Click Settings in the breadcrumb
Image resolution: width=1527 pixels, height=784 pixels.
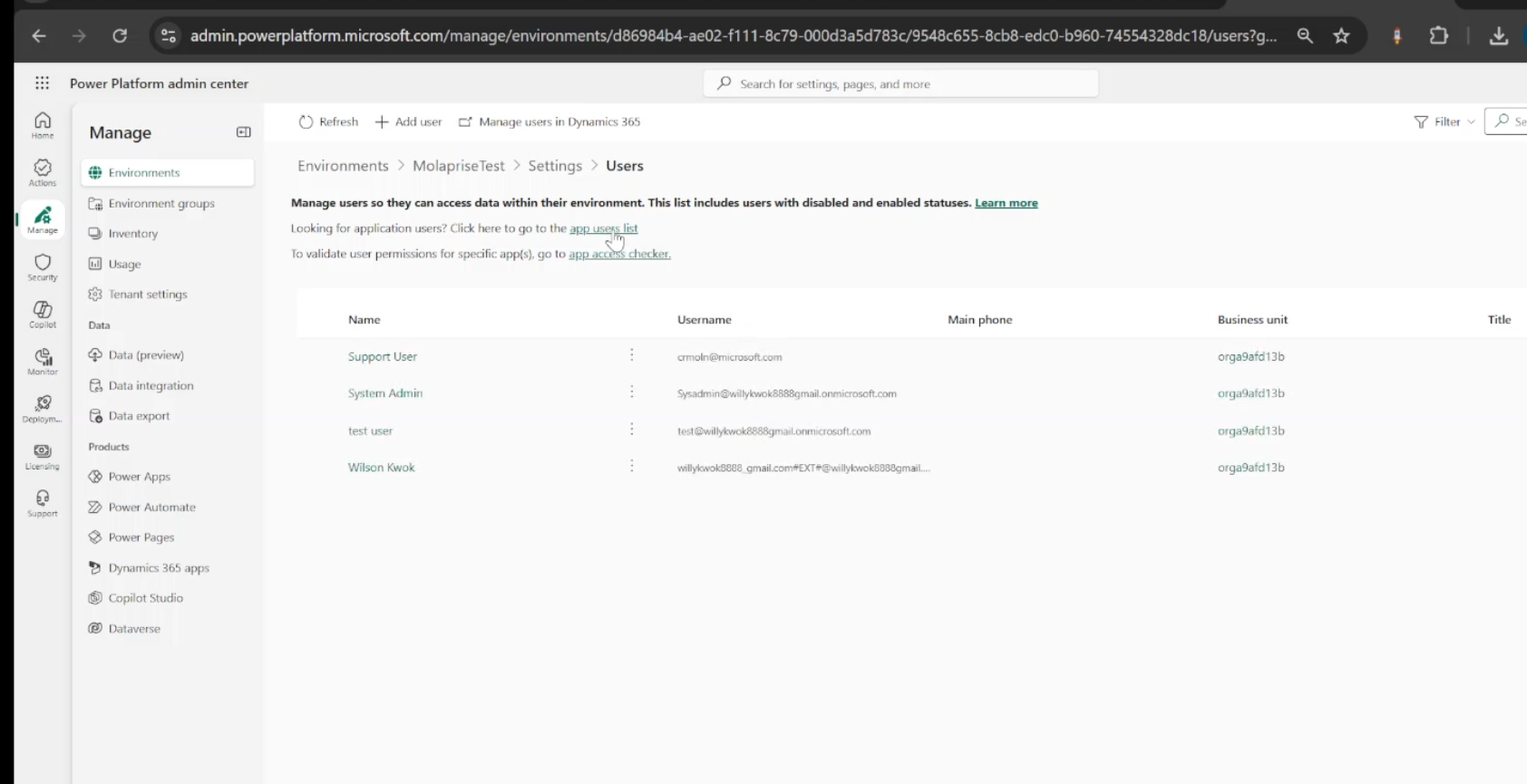coord(555,166)
